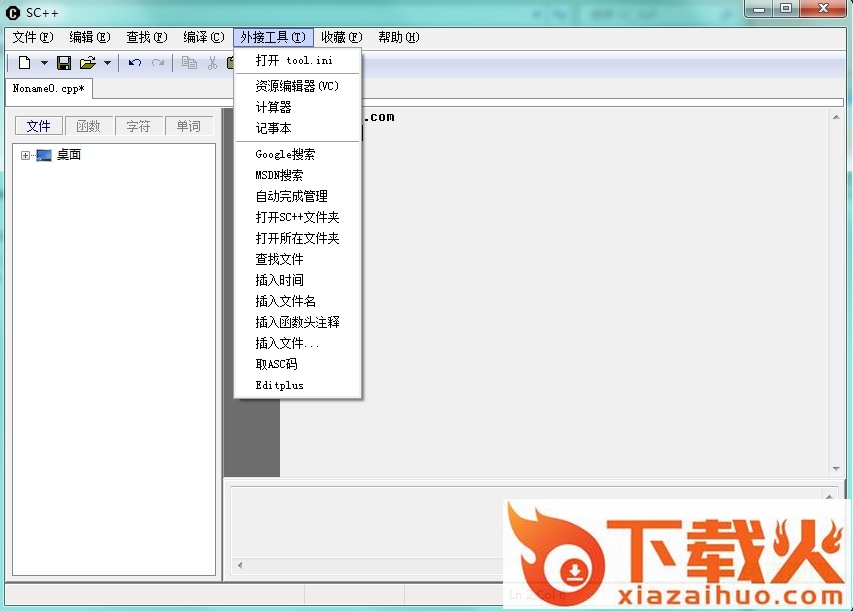Screen dimensions: 853x611
Task: Click the Save icon in toolbar
Action: [x=64, y=63]
